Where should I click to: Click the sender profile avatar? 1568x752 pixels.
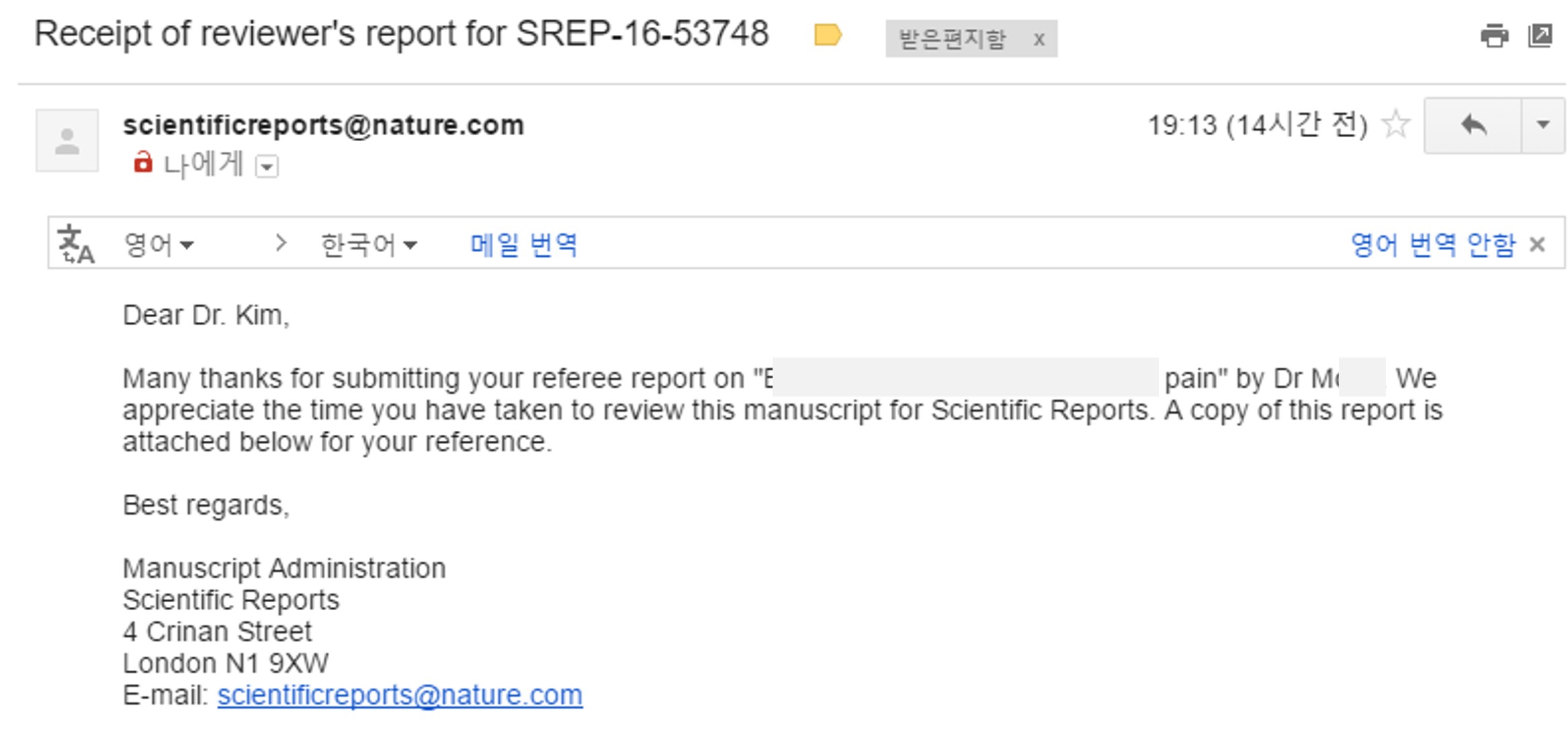coord(67,140)
